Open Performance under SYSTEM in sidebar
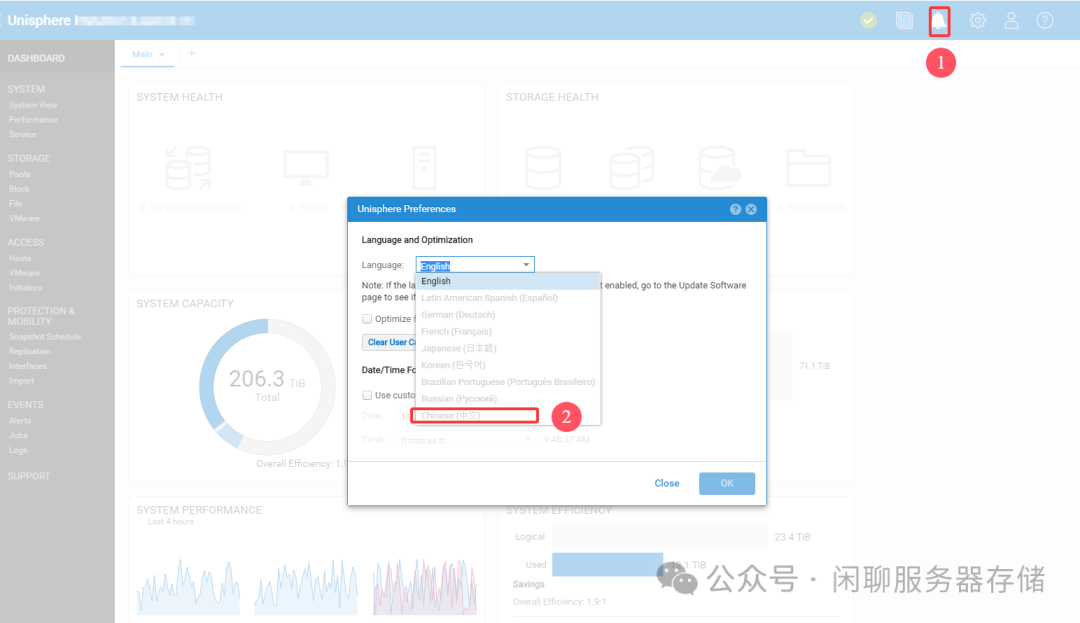Viewport: 1080px width, 623px height. point(33,120)
